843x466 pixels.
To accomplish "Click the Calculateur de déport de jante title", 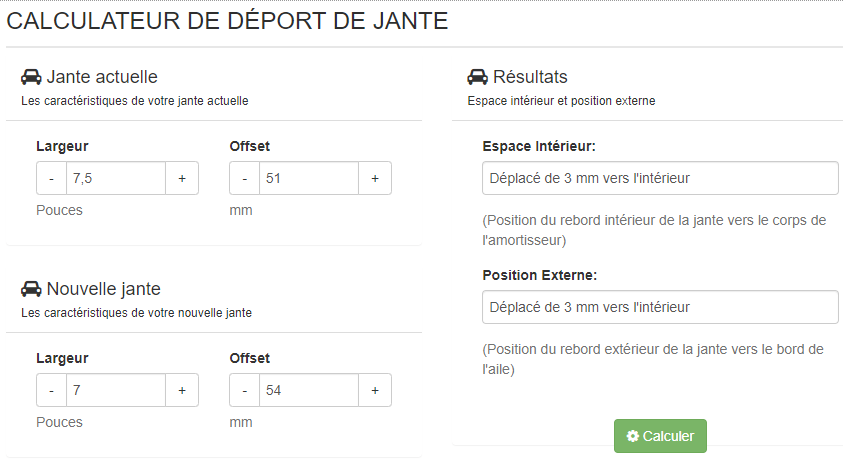I will pyautogui.click(x=227, y=21).
